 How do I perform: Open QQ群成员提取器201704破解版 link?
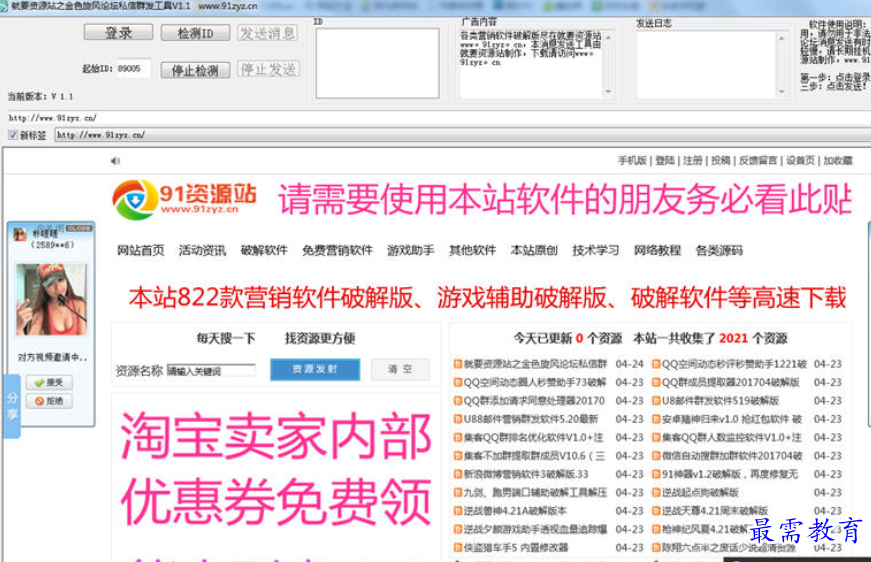point(730,383)
